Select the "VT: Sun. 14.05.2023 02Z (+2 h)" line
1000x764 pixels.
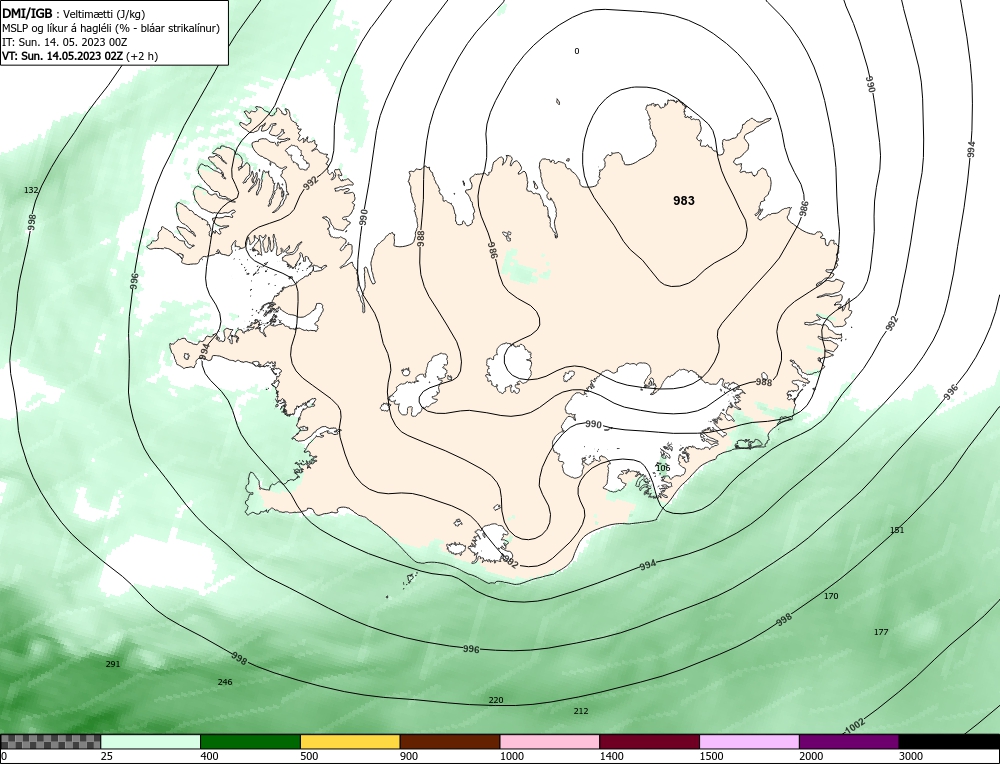(x=80, y=56)
